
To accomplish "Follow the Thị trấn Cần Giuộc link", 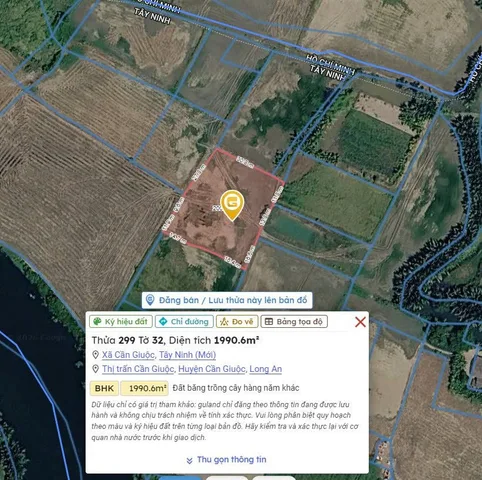I will [x=138, y=369].
